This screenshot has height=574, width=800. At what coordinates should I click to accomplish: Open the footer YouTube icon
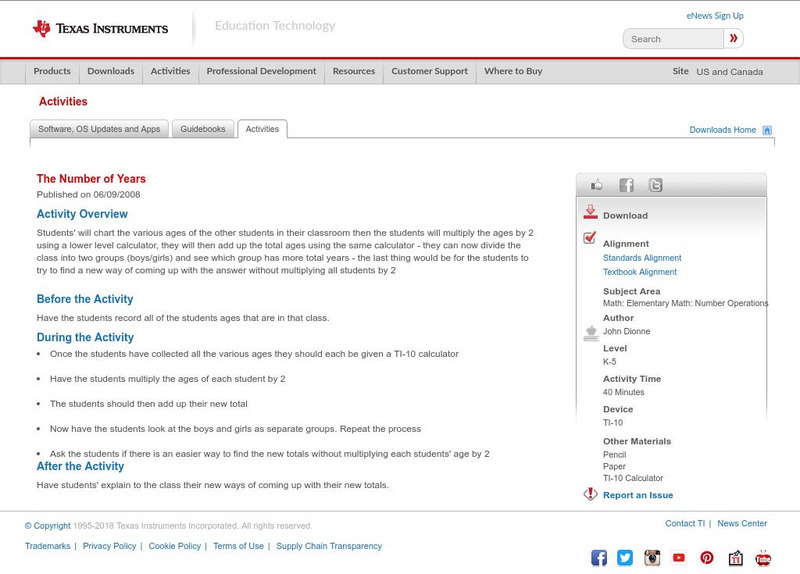[x=679, y=558]
